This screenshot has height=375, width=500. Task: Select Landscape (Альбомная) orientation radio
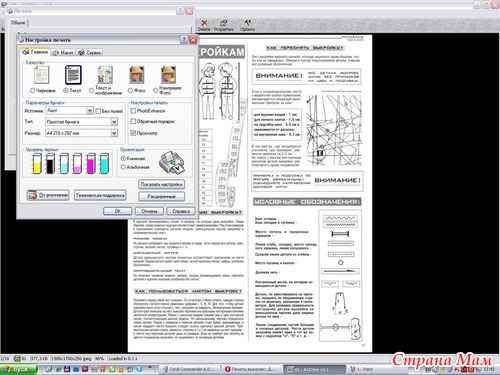coord(123,167)
